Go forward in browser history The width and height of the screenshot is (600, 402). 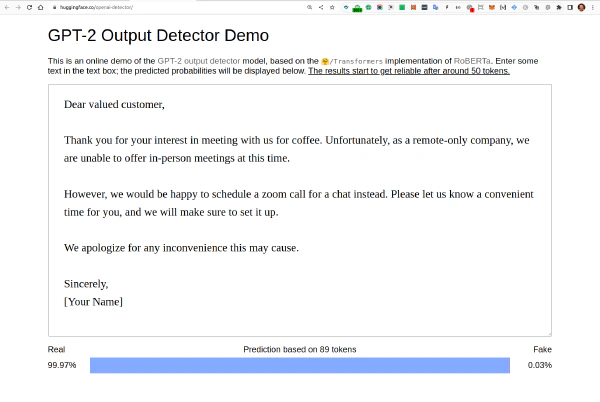point(18,7)
